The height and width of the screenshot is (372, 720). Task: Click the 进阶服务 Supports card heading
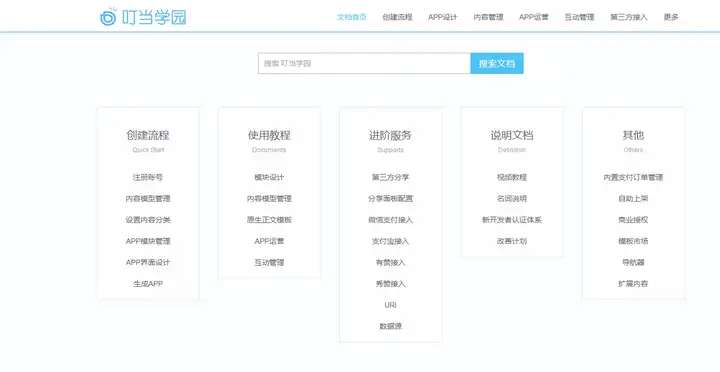(390, 140)
